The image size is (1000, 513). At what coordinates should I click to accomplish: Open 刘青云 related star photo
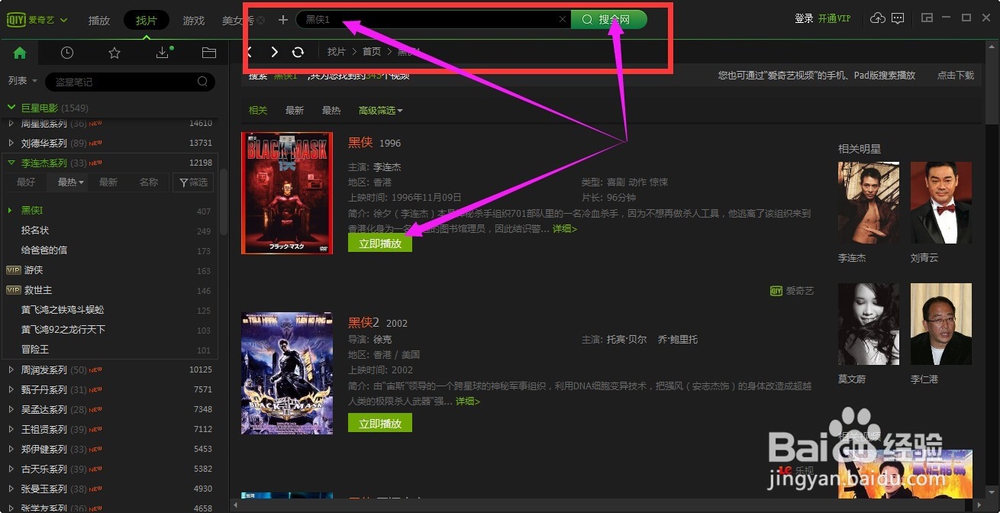[x=941, y=202]
